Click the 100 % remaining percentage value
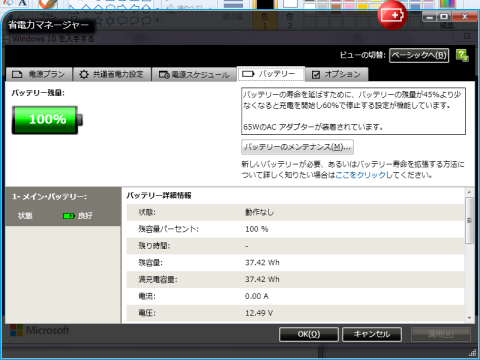This screenshot has width=480, height=360. click(257, 229)
